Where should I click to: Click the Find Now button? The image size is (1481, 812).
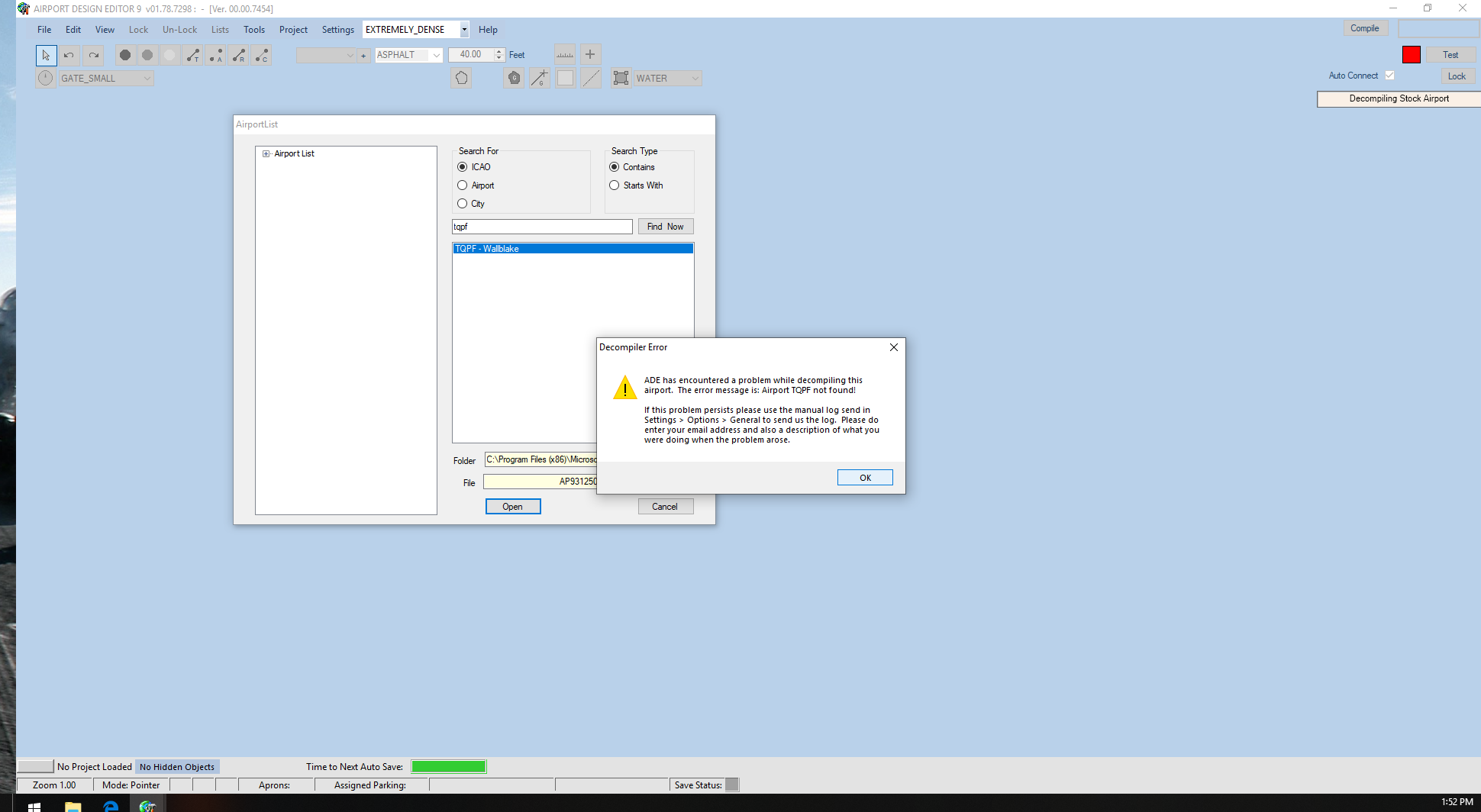pos(666,227)
